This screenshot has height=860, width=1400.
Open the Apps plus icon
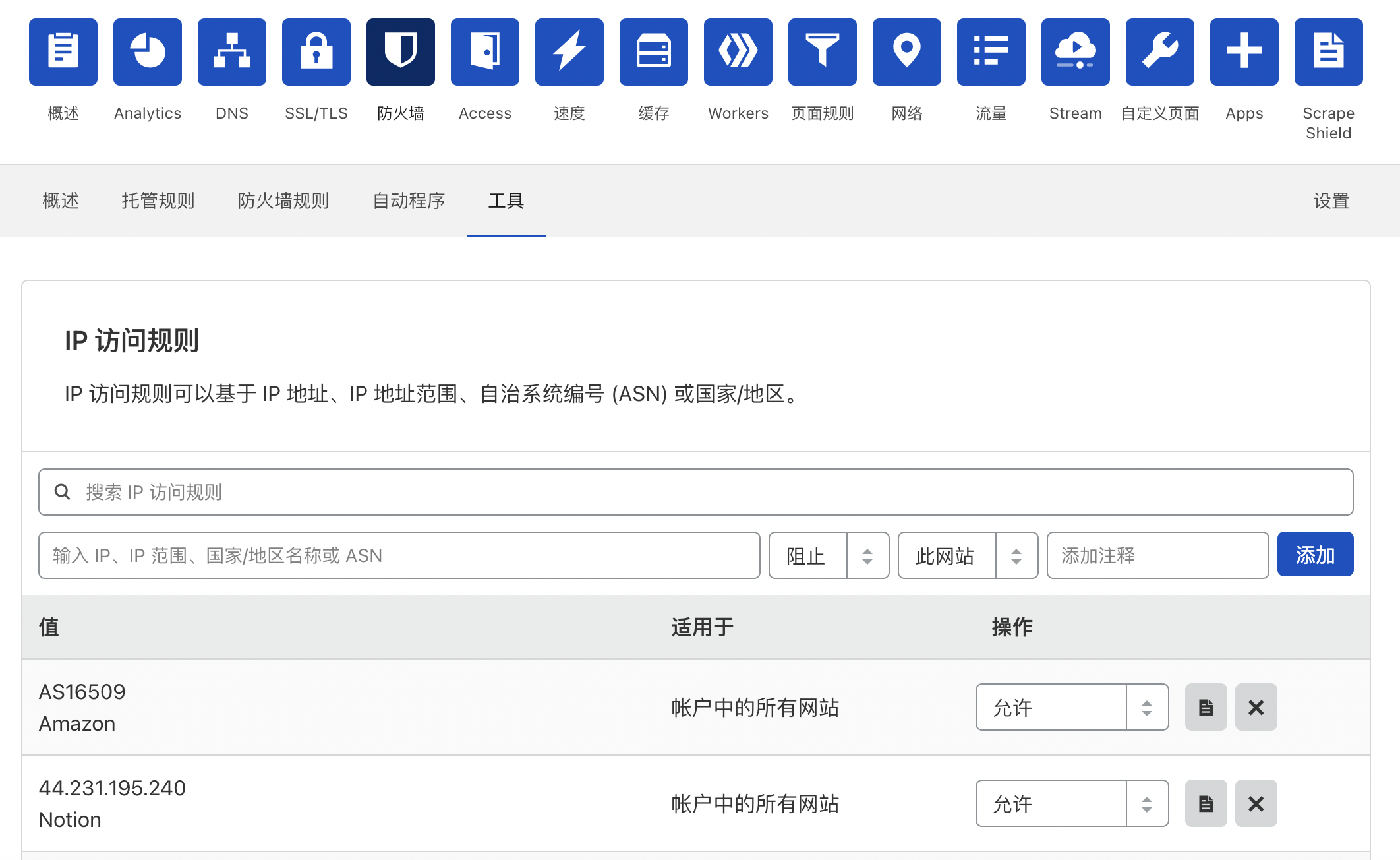pos(1244,52)
